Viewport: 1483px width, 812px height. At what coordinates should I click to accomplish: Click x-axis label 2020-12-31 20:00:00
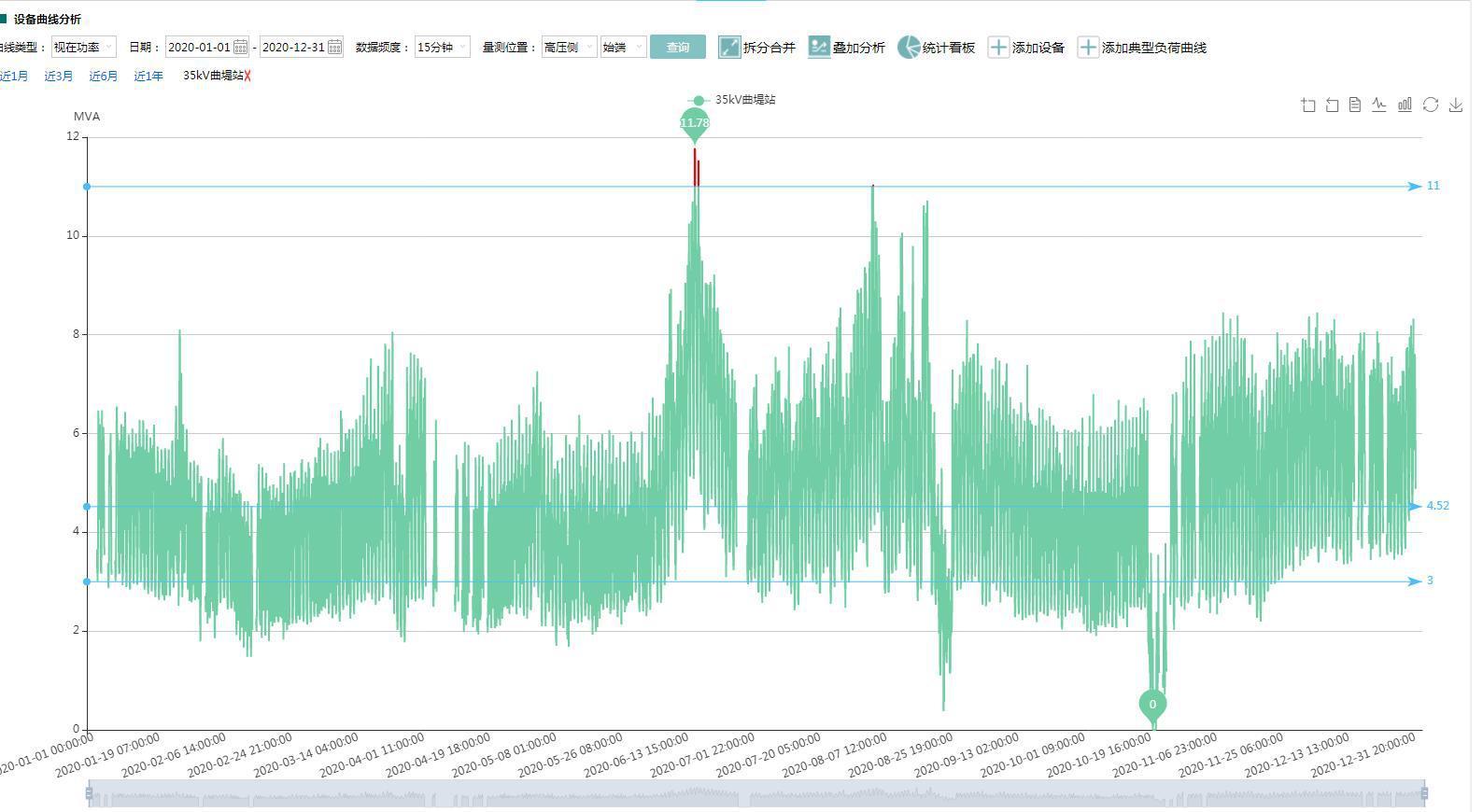(1363, 755)
